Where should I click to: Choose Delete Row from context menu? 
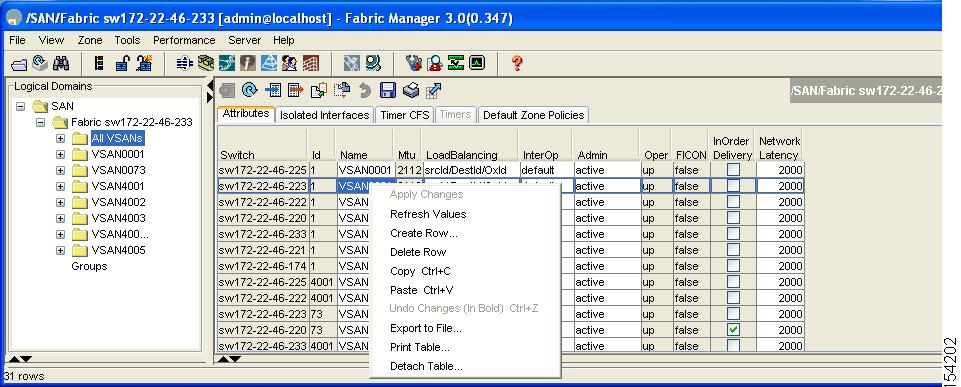418,252
